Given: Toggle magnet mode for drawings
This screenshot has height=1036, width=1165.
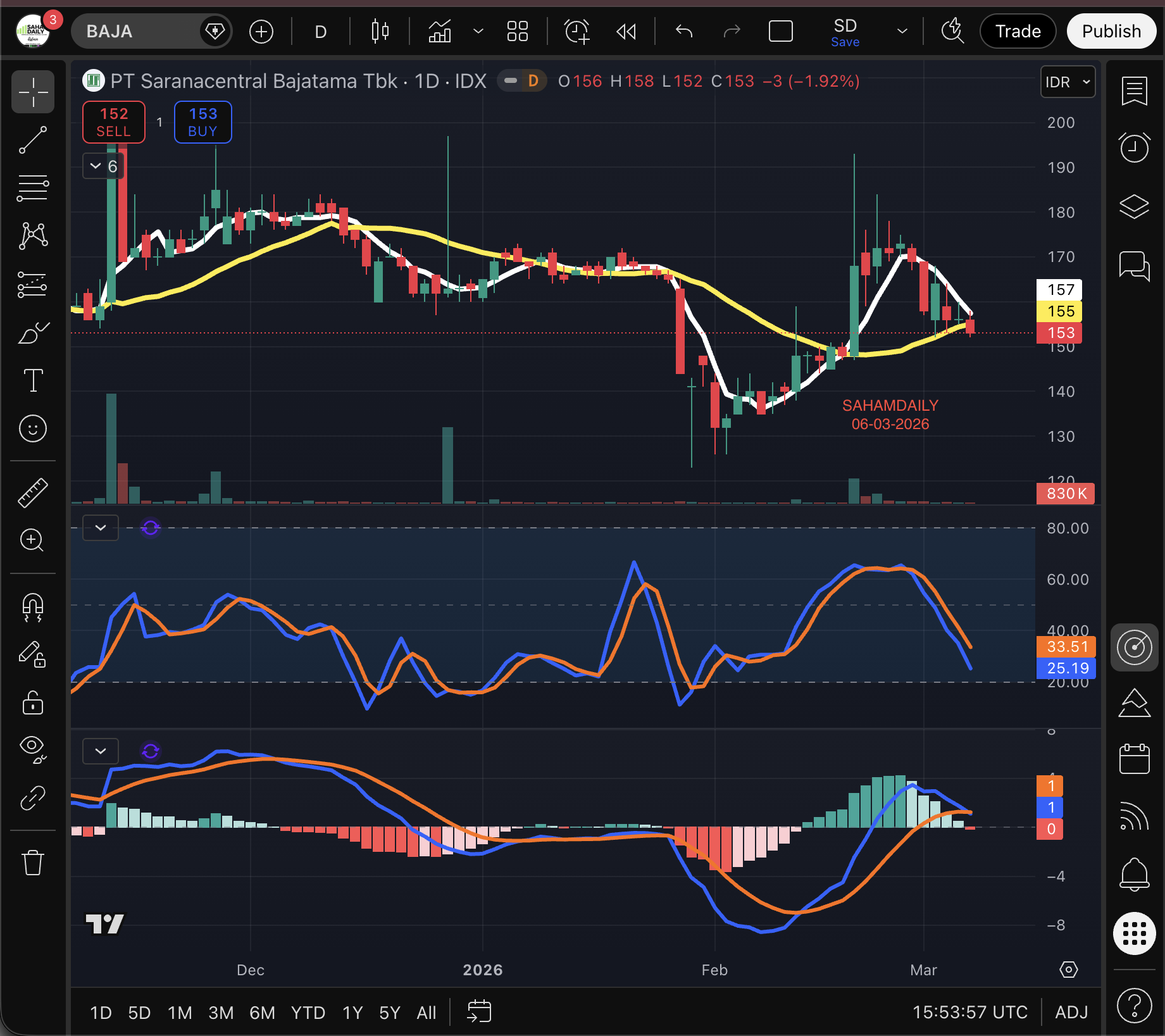Looking at the screenshot, I should [x=33, y=607].
